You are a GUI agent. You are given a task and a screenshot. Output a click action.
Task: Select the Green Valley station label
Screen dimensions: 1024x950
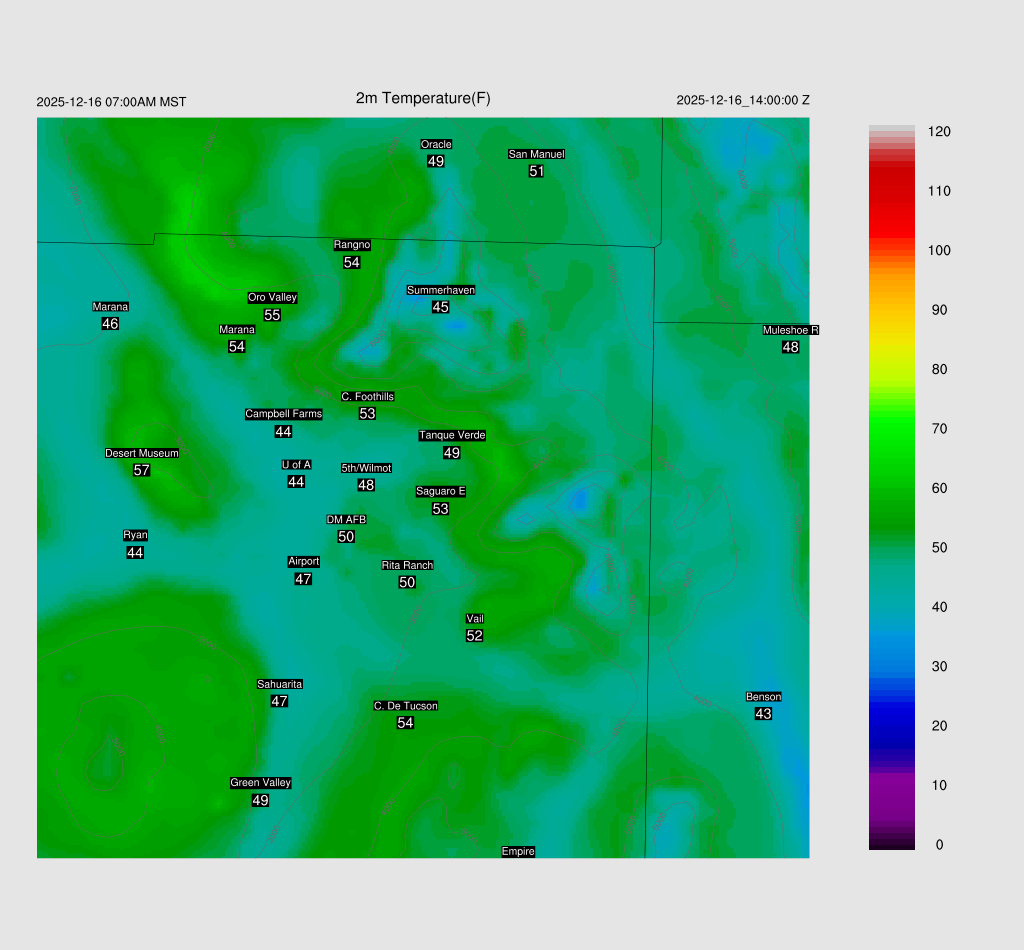(260, 783)
